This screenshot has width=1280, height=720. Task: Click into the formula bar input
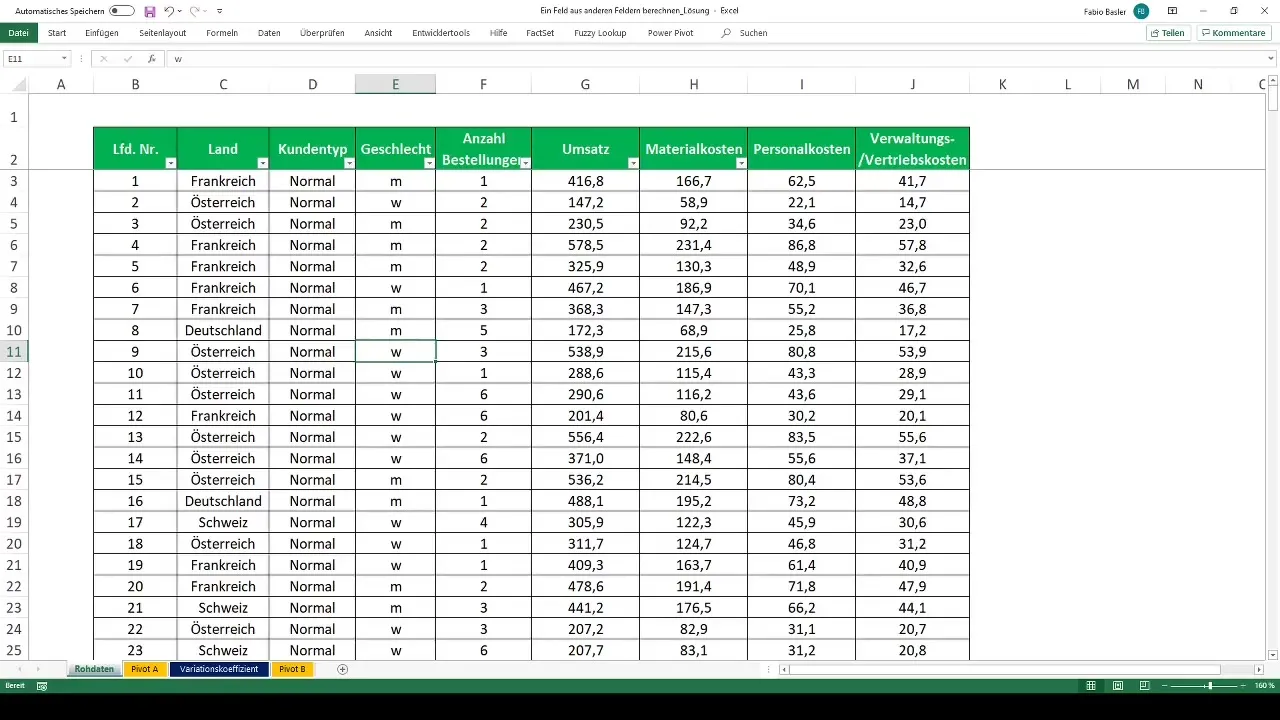pos(715,59)
